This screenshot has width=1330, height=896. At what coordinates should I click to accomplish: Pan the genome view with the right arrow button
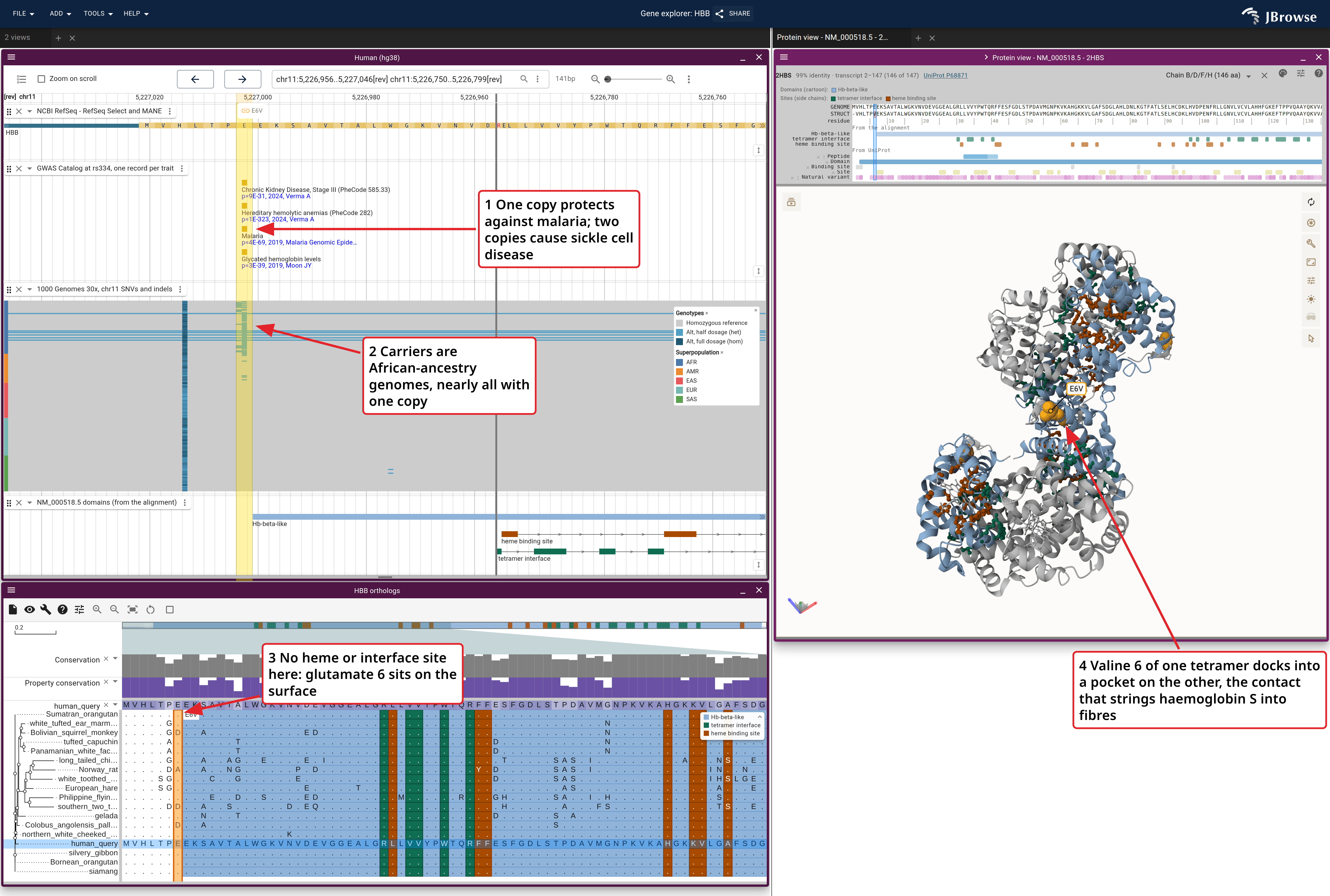pos(242,79)
